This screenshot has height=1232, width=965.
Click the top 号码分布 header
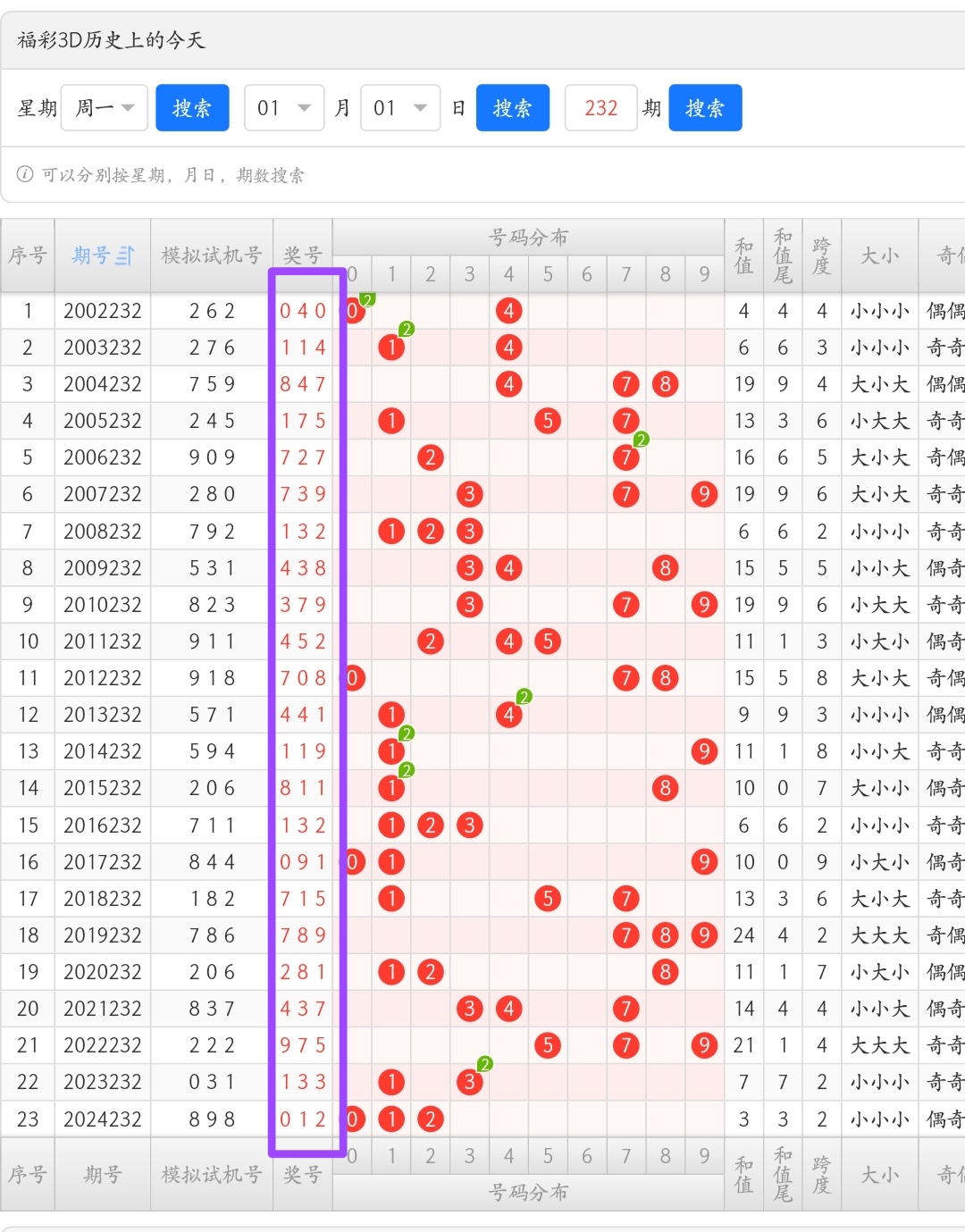[x=529, y=237]
